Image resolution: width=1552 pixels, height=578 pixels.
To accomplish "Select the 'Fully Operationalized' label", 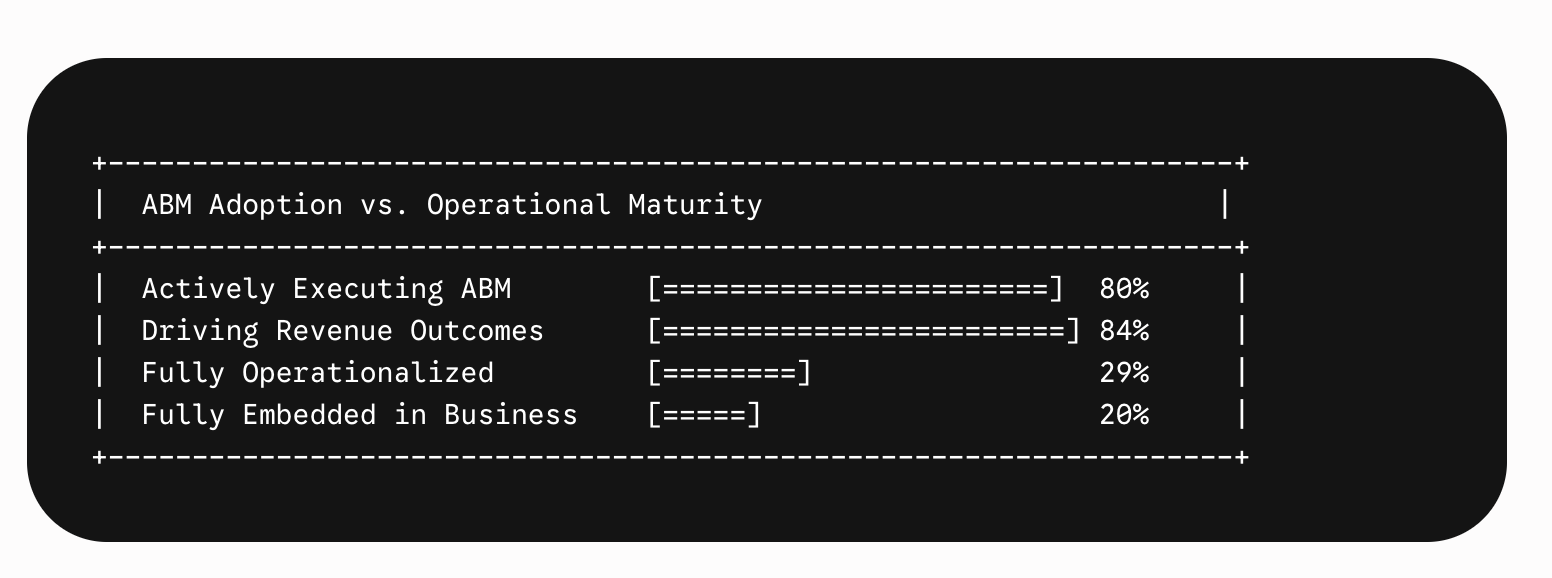I will [318, 373].
